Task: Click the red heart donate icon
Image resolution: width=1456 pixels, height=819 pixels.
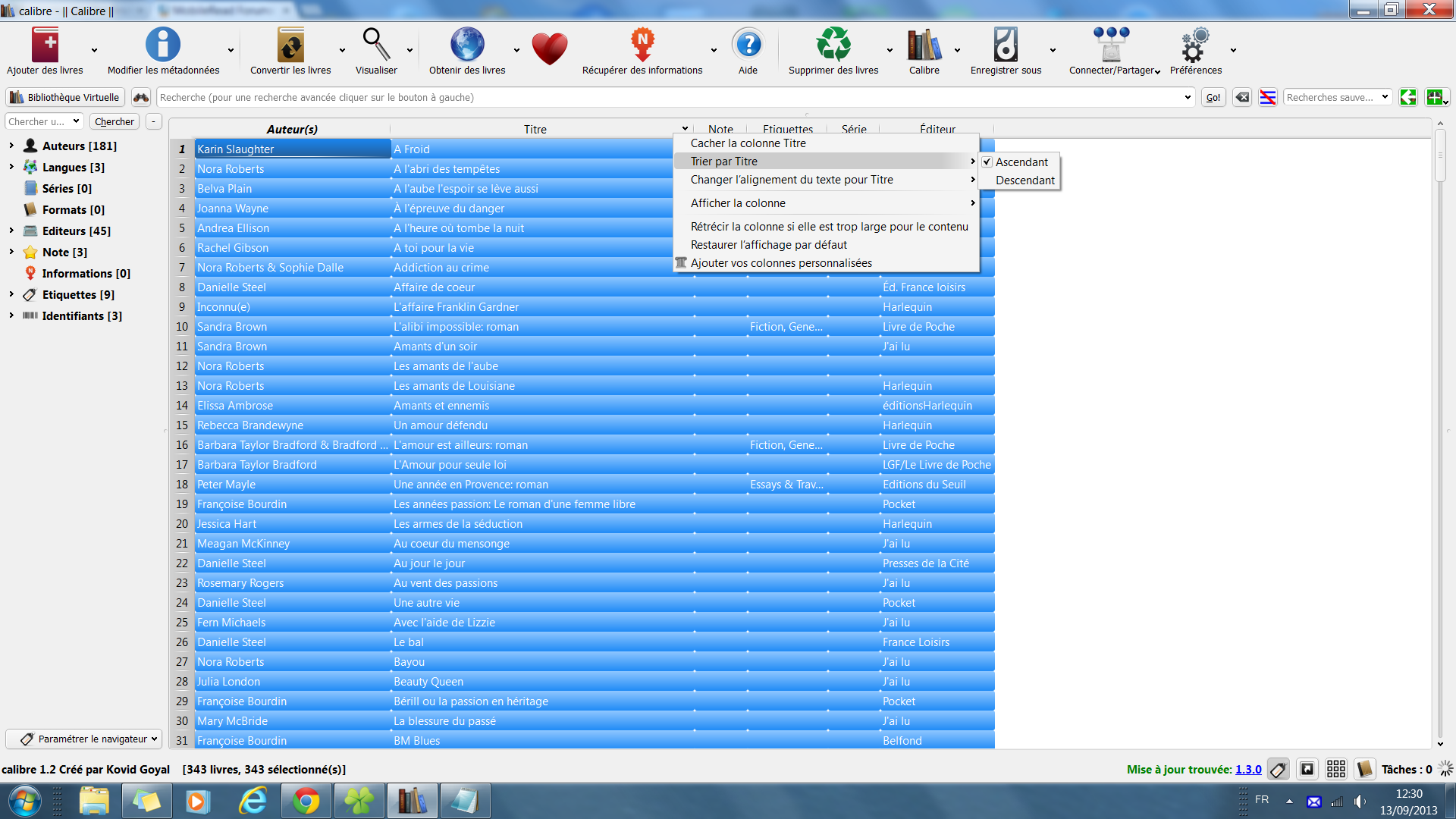Action: tap(550, 49)
